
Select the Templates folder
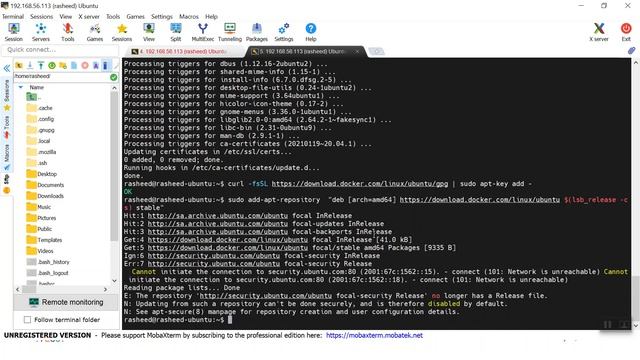click(44, 240)
